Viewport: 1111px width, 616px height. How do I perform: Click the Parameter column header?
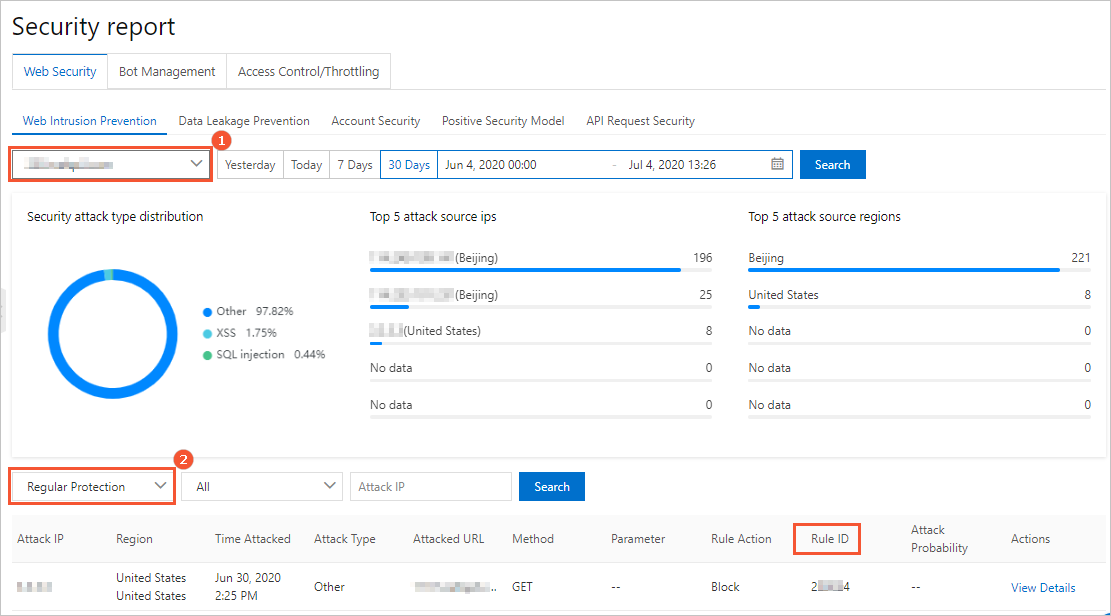638,539
